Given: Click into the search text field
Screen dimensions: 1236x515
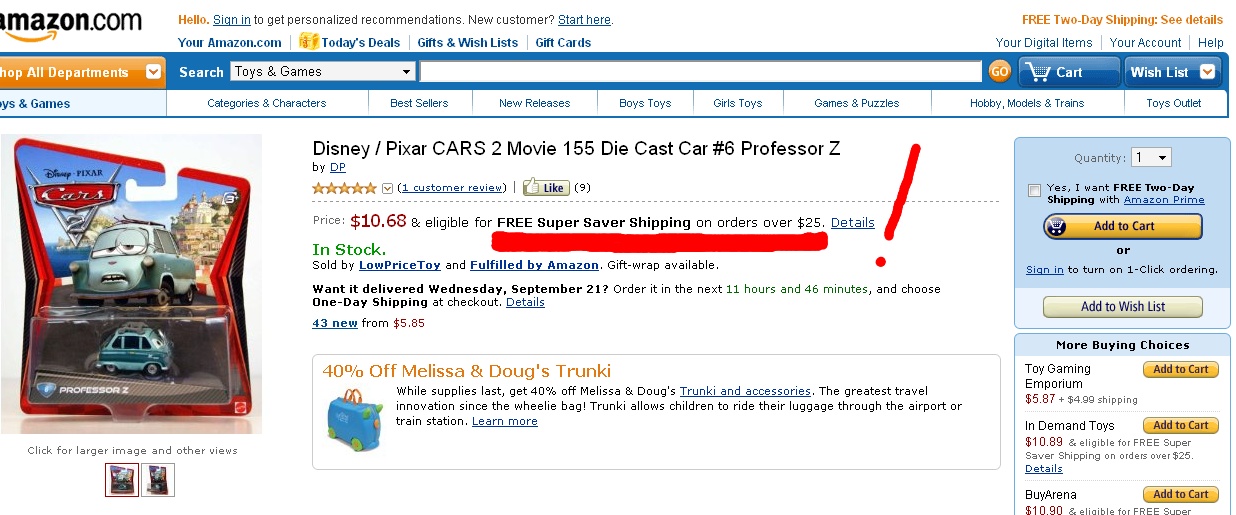Looking at the screenshot, I should (x=700, y=72).
